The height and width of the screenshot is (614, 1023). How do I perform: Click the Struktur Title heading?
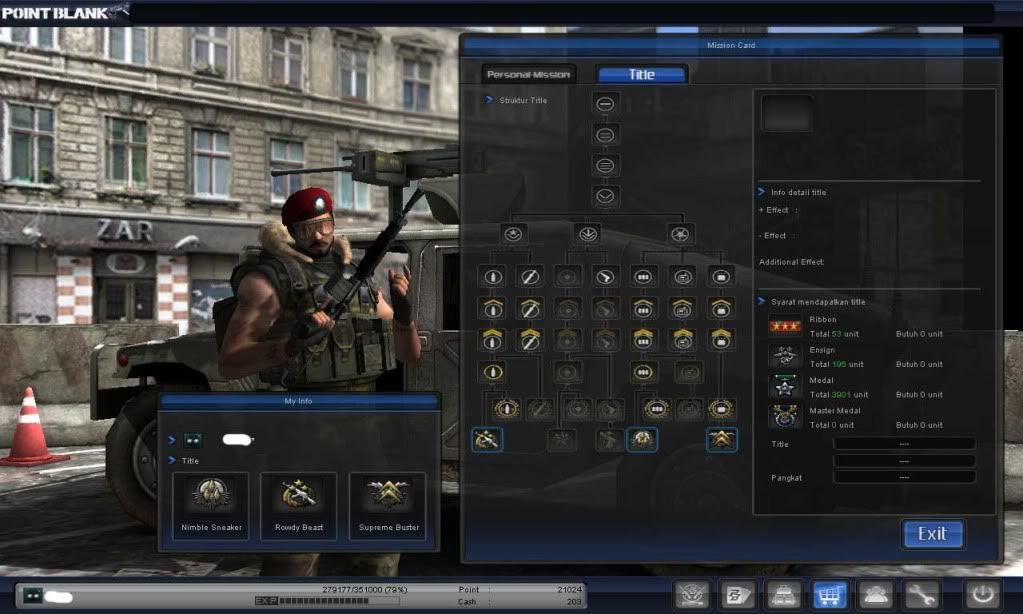click(523, 100)
